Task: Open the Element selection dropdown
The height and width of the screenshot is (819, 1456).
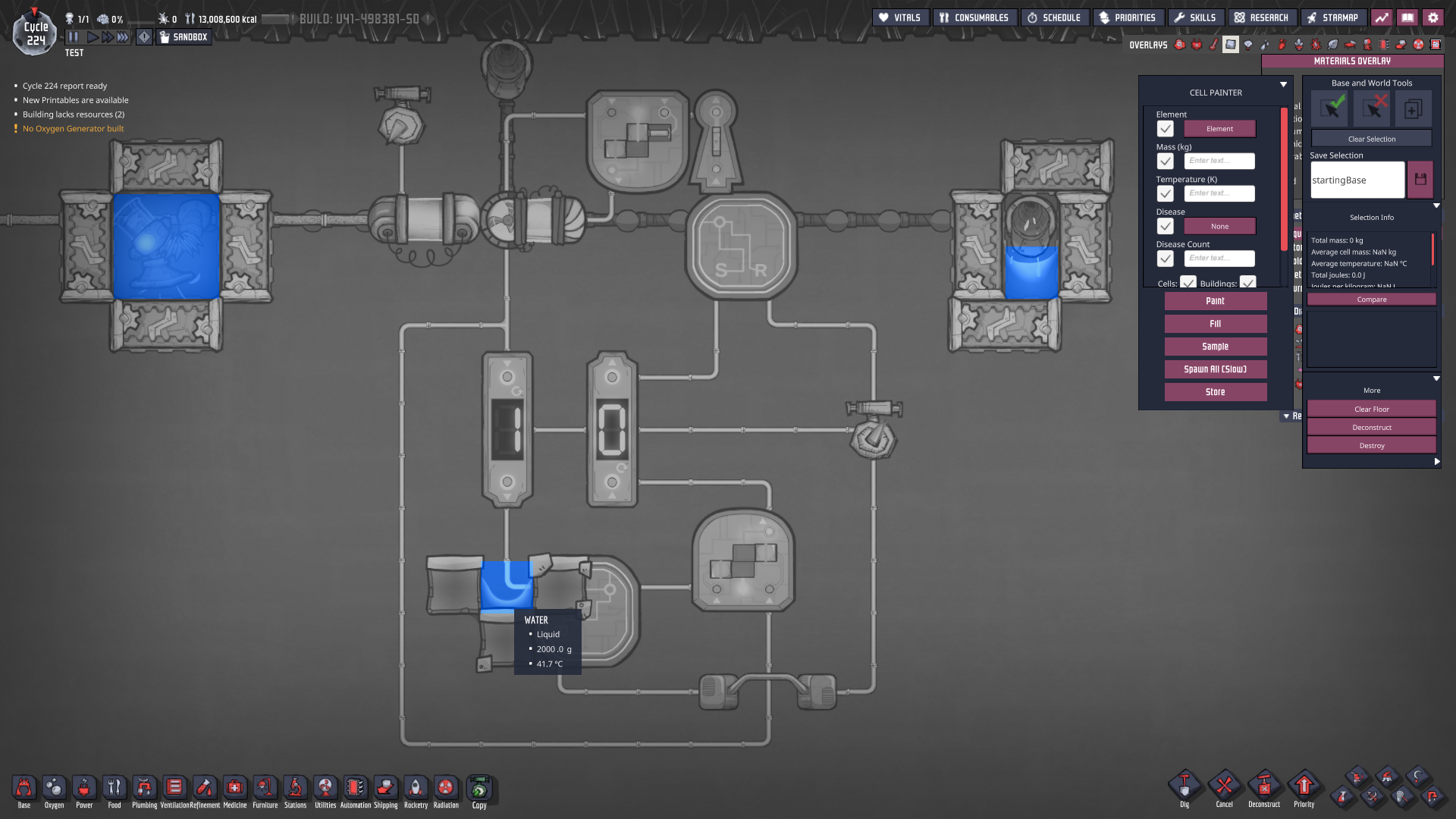Action: [1219, 129]
